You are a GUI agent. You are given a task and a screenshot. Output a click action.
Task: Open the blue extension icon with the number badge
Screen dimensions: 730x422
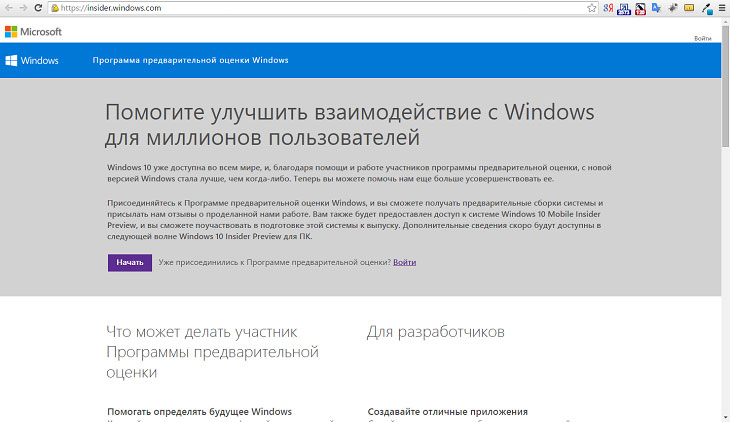pyautogui.click(x=624, y=8)
